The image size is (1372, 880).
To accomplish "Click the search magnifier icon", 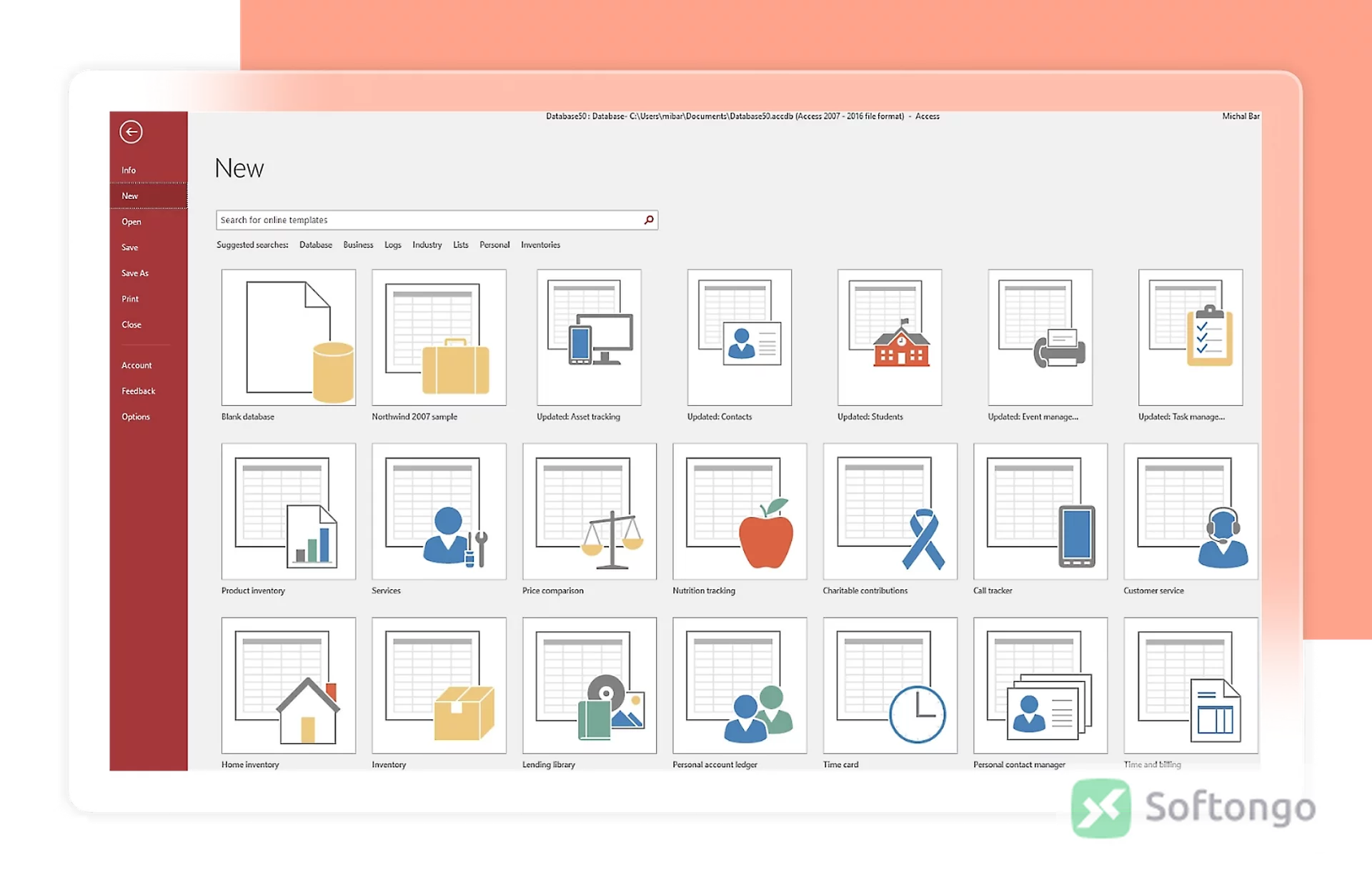I will click(x=649, y=220).
